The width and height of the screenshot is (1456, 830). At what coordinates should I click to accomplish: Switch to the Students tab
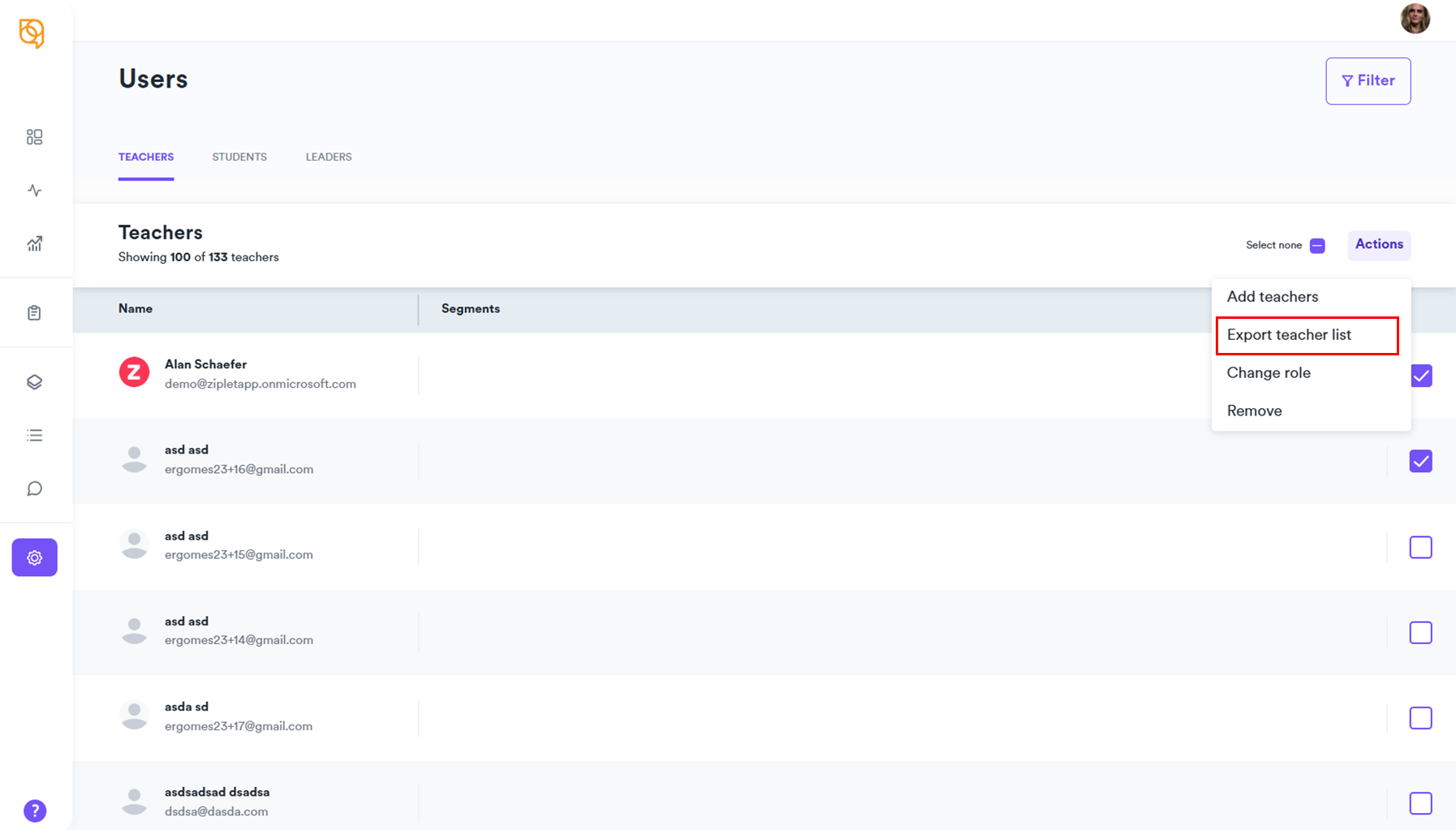pos(239,157)
